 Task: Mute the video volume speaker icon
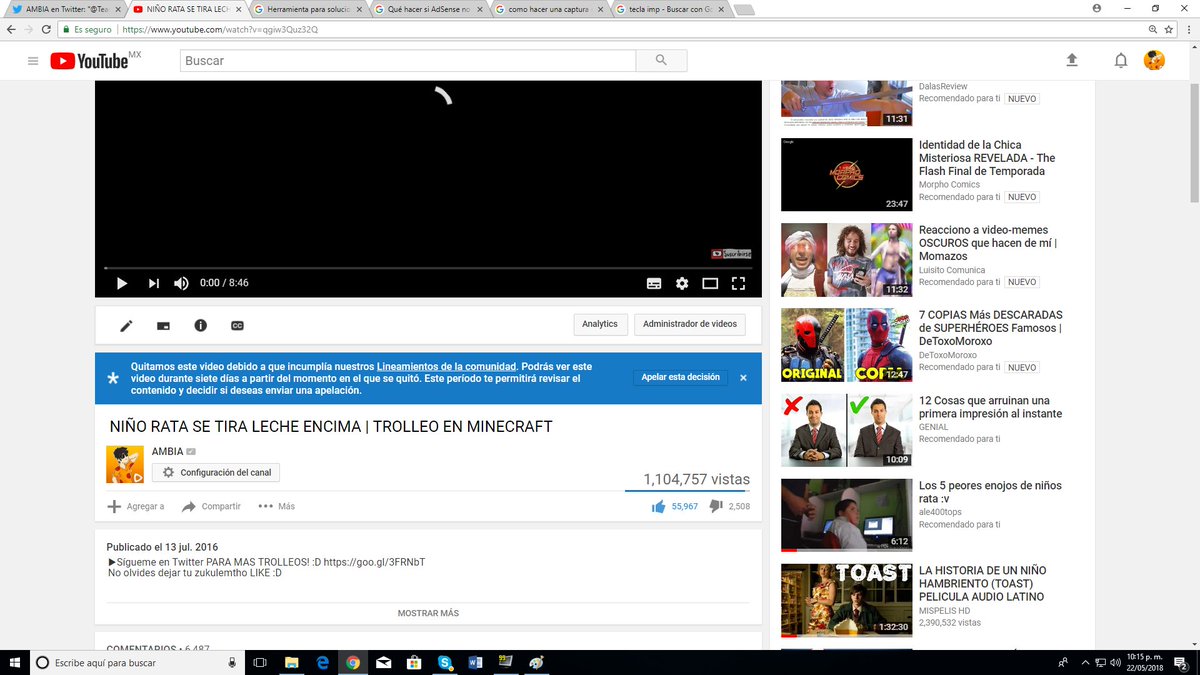pos(181,283)
